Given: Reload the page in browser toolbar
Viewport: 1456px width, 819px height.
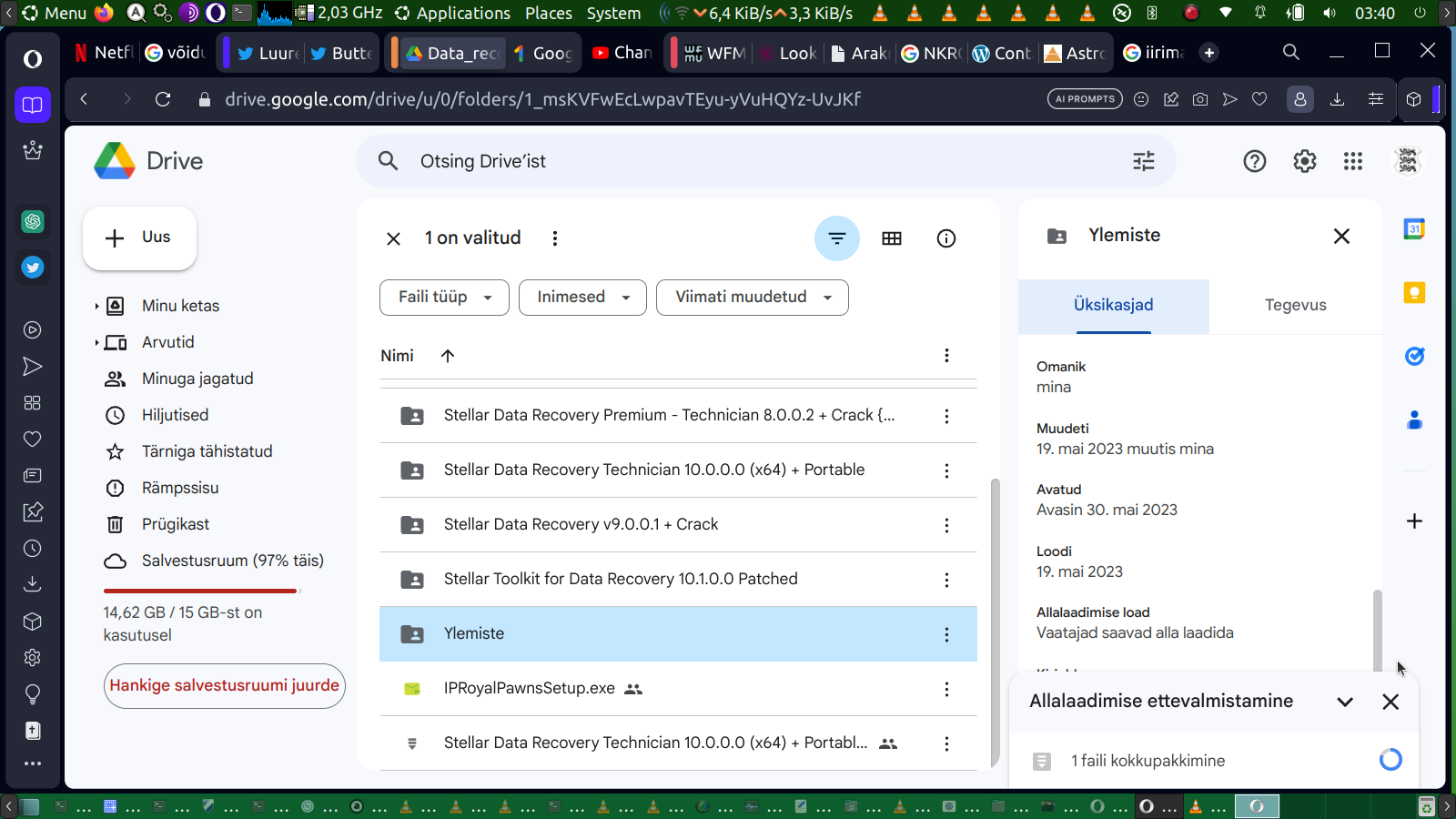Looking at the screenshot, I should click(163, 99).
